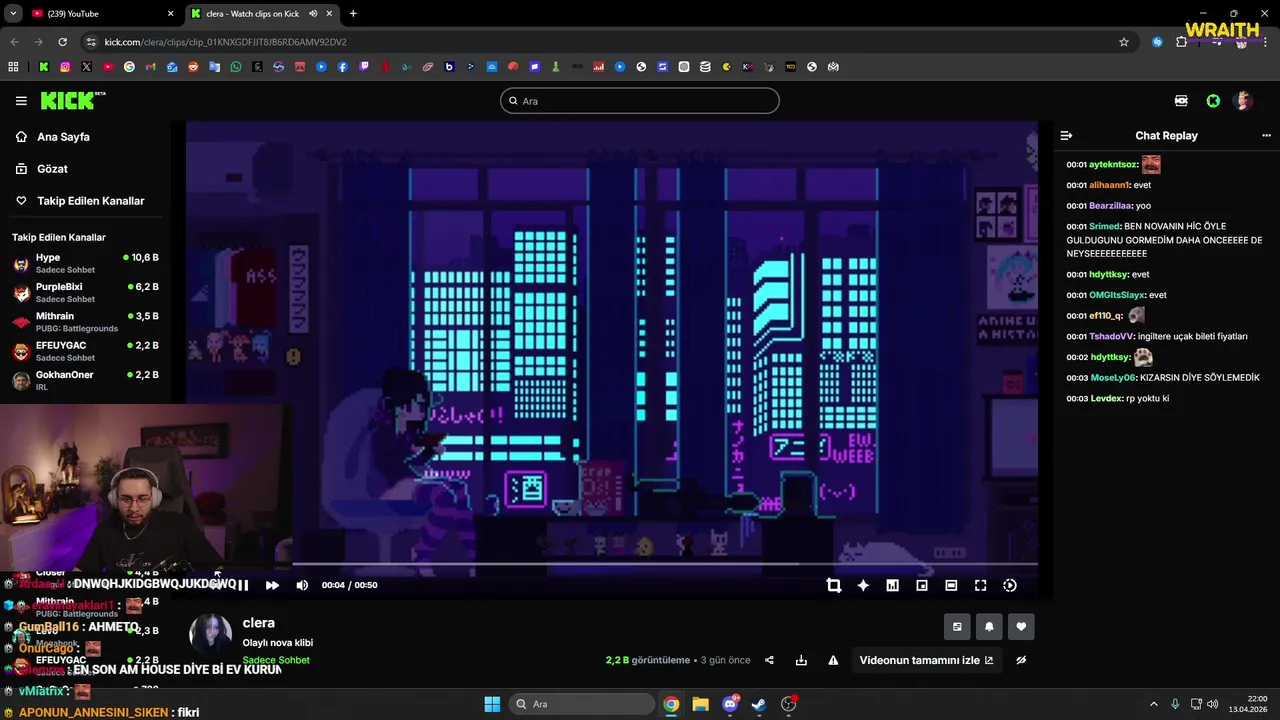Bookmark this page with star icon
This screenshot has width=1280, height=720.
[x=1124, y=42]
